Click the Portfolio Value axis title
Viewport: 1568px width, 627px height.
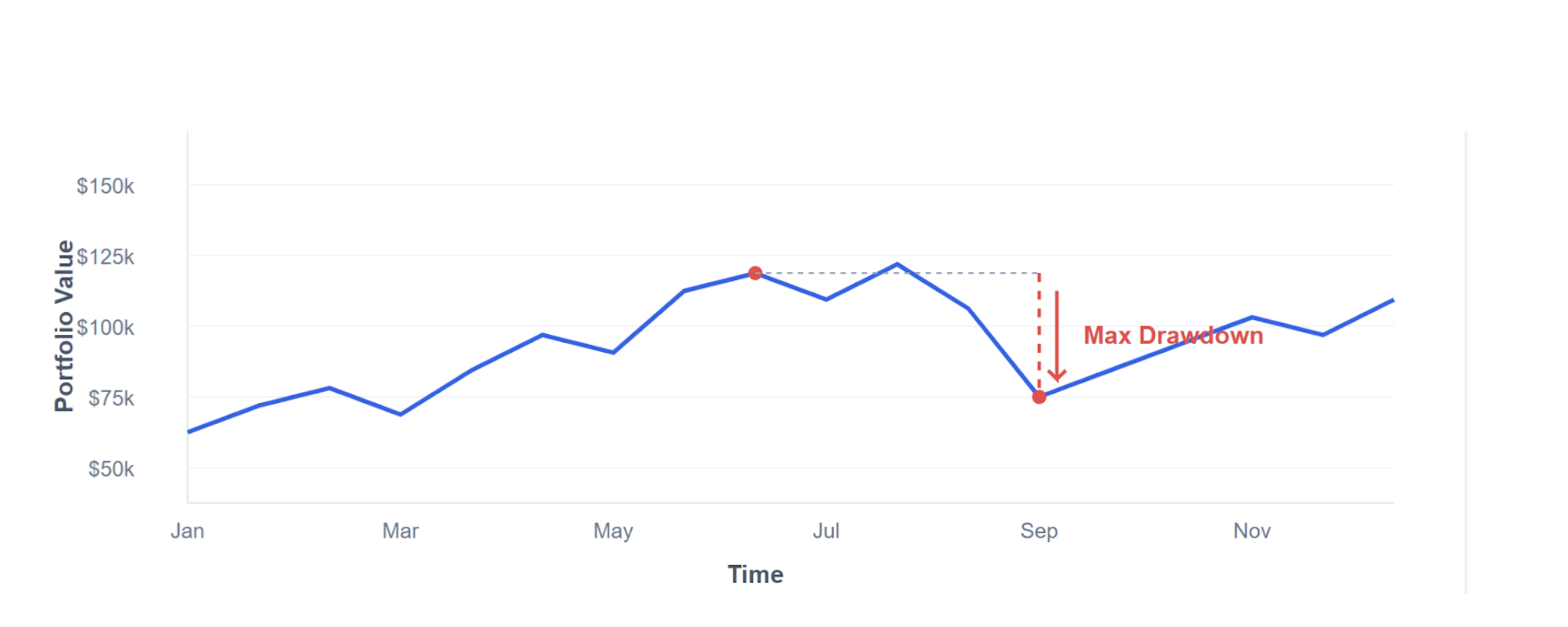point(64,326)
